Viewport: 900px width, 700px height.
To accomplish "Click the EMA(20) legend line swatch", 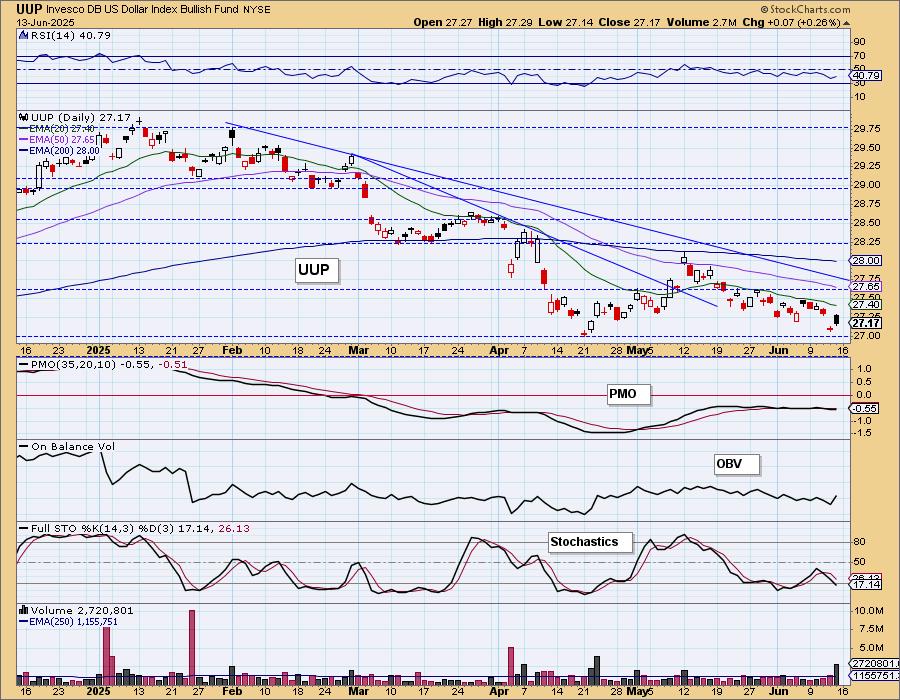I will click(x=24, y=129).
